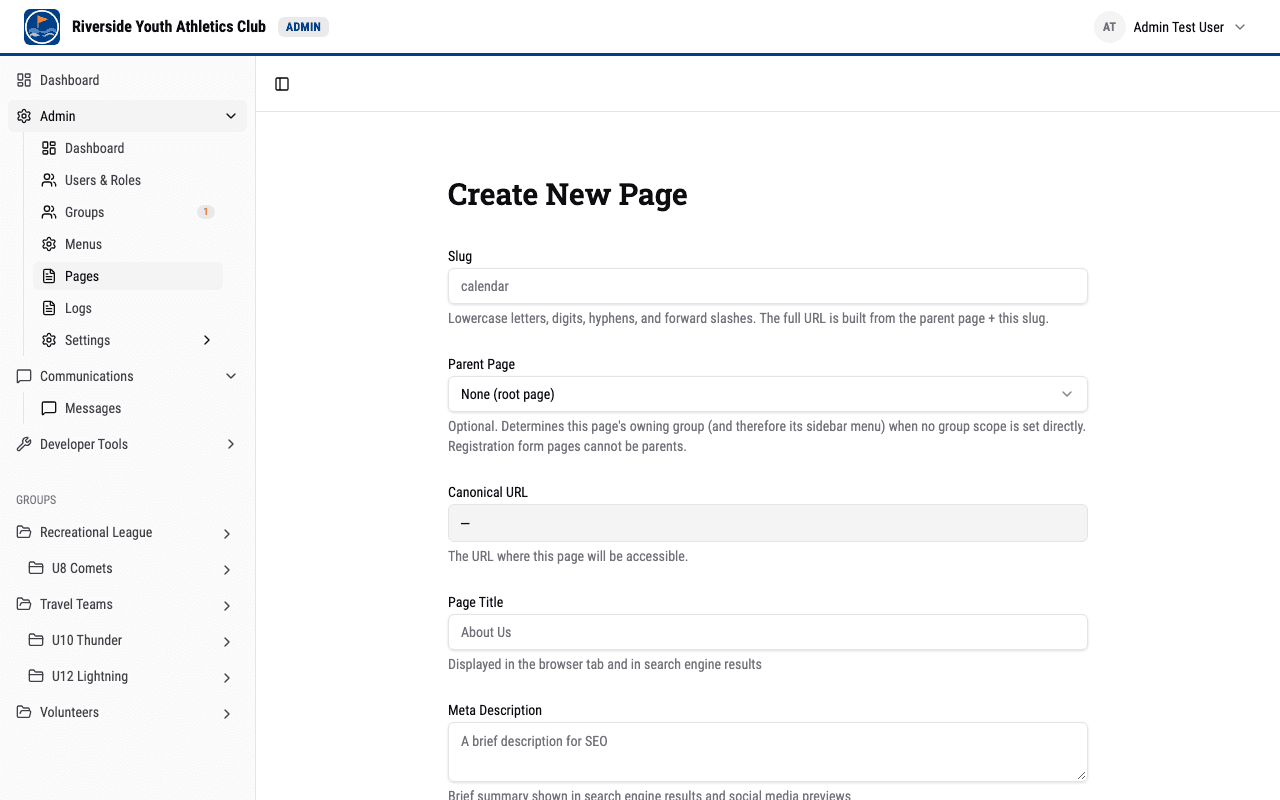Screen dimensions: 1280x800
Task: Click the Settings gear icon in Admin
Action: (x=49, y=340)
